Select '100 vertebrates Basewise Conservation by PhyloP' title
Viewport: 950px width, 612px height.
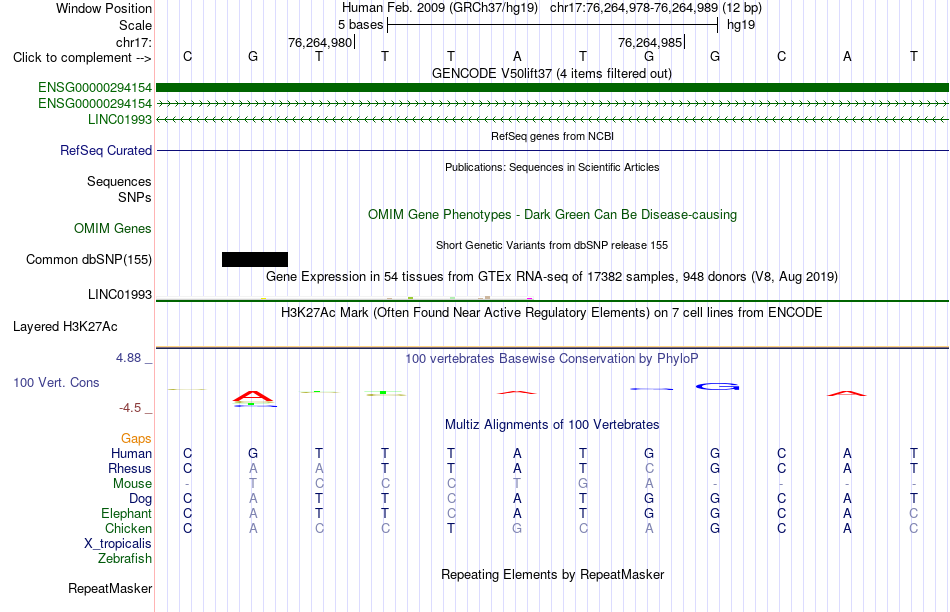click(552, 359)
